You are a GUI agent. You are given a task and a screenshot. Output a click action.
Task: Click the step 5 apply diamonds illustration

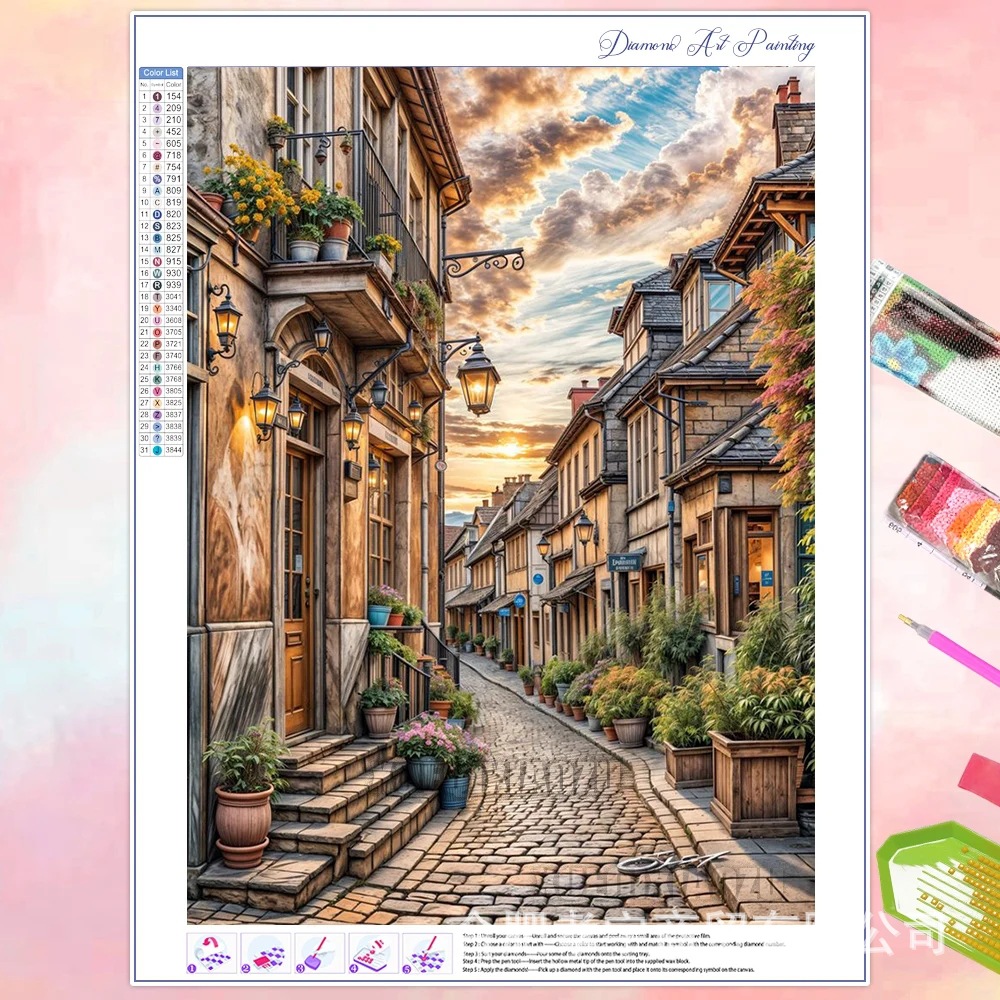[x=427, y=953]
